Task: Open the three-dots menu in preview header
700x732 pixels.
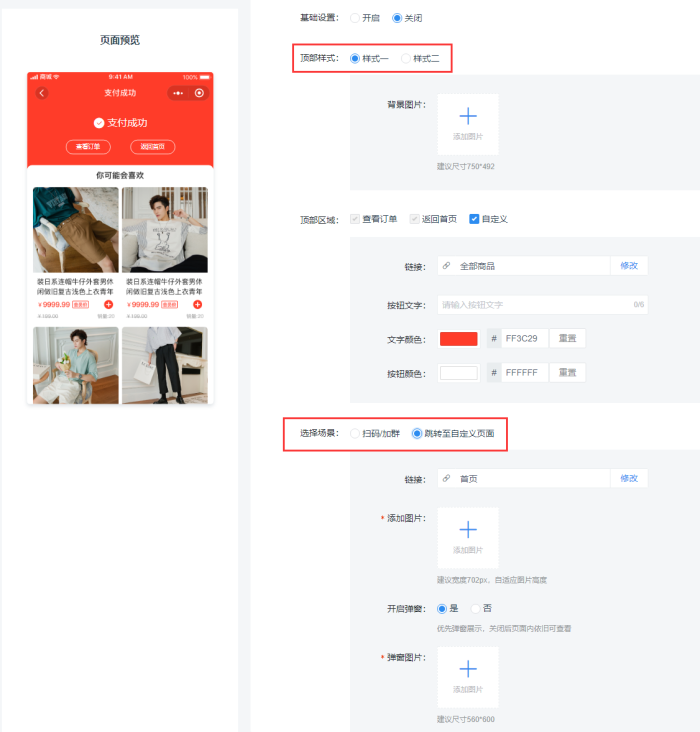Action: click(178, 93)
